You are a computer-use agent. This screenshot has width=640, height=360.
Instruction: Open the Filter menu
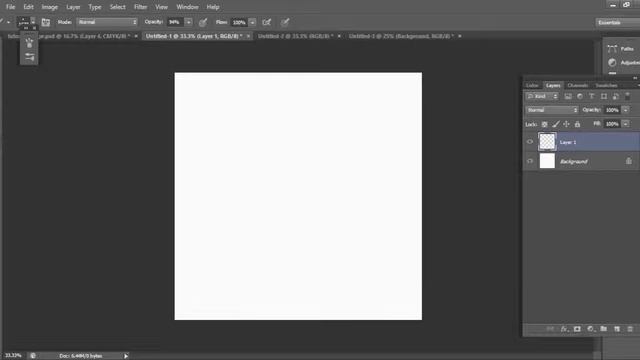(x=140, y=7)
